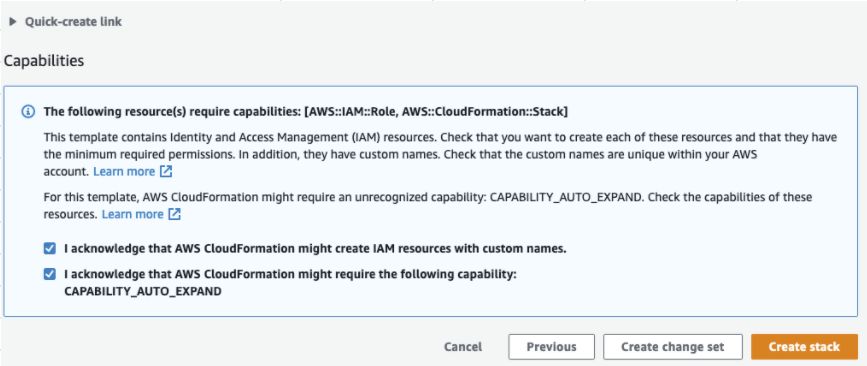Image resolution: width=867 pixels, height=366 pixels.
Task: Open the Learn more link about CAPABILITY_AUTO_EXPAND
Action: pos(133,214)
